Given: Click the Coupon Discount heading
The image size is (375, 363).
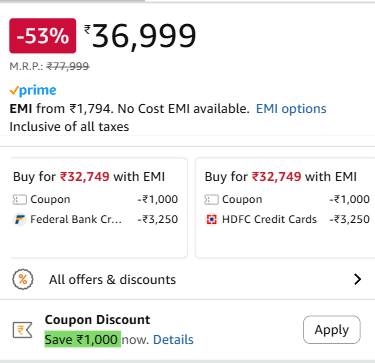Looking at the screenshot, I should 97,320.
